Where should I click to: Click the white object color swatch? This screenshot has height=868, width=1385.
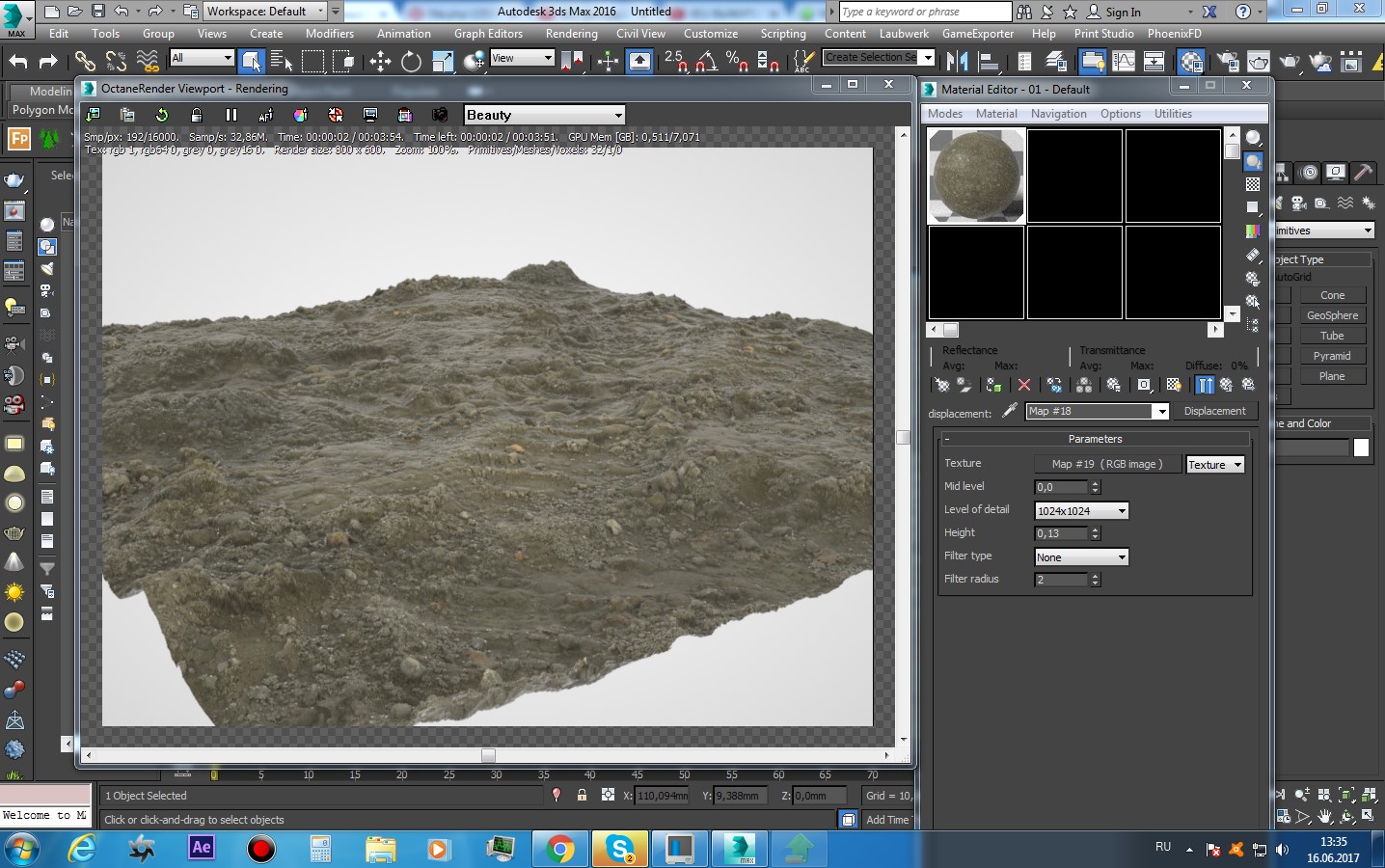tap(1361, 448)
